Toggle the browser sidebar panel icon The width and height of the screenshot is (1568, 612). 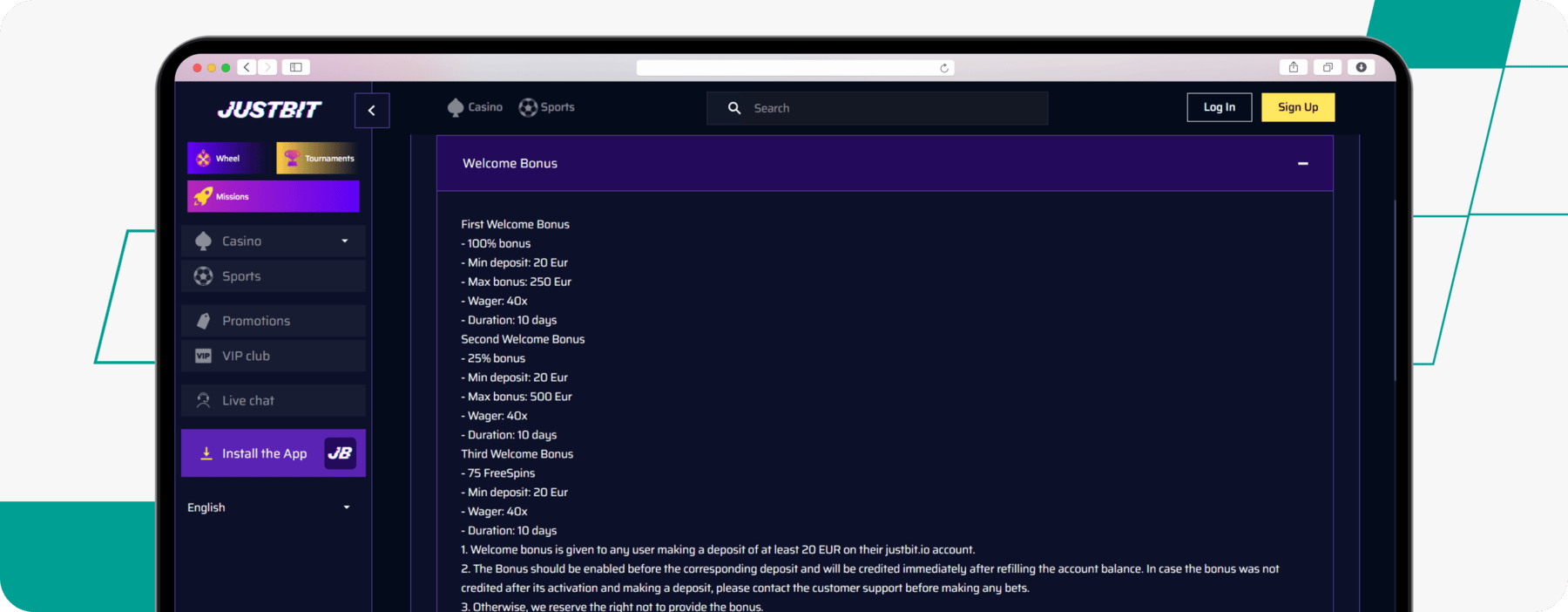tap(296, 67)
